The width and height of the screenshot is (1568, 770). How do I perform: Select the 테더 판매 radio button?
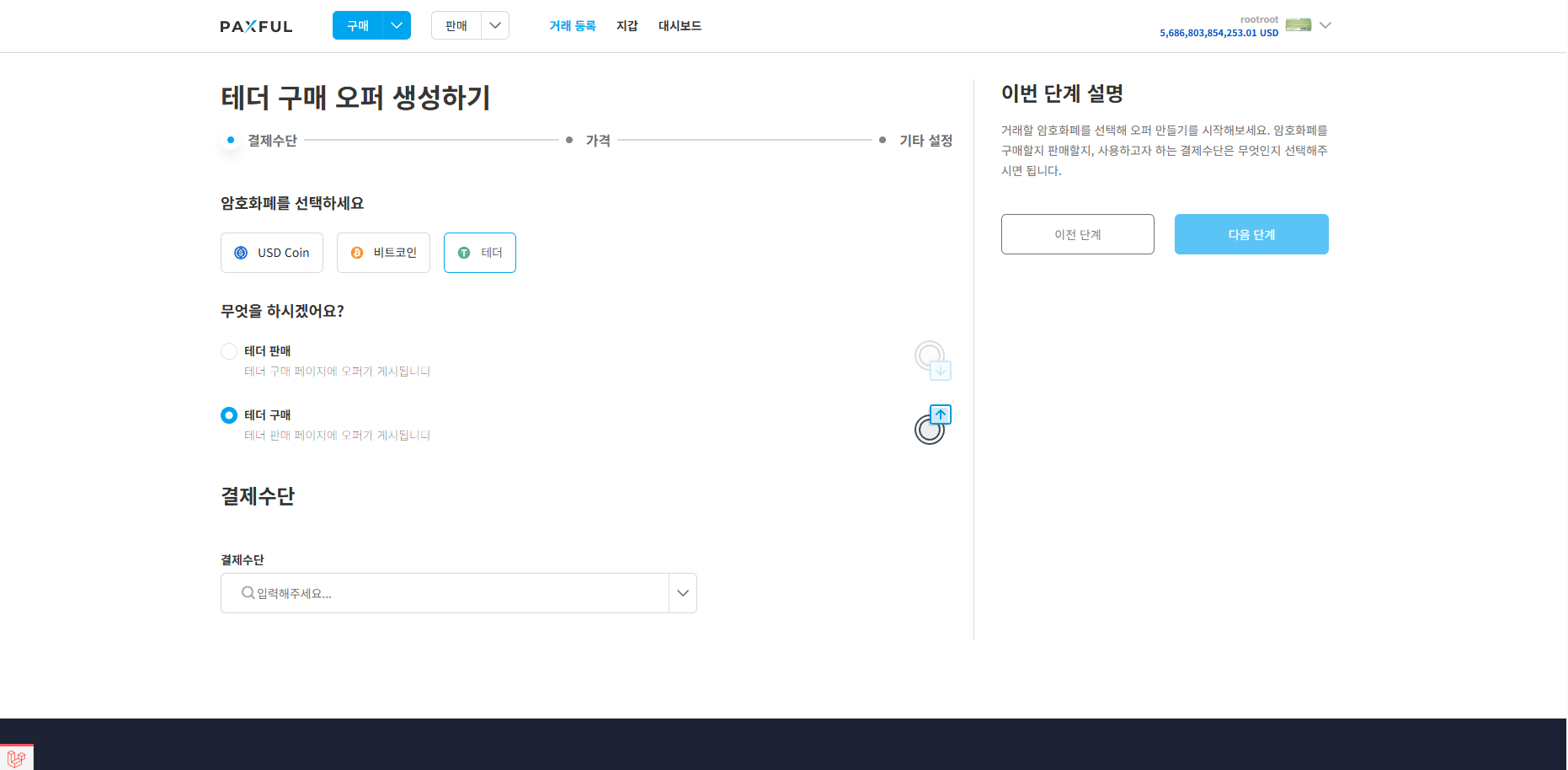pyautogui.click(x=228, y=350)
